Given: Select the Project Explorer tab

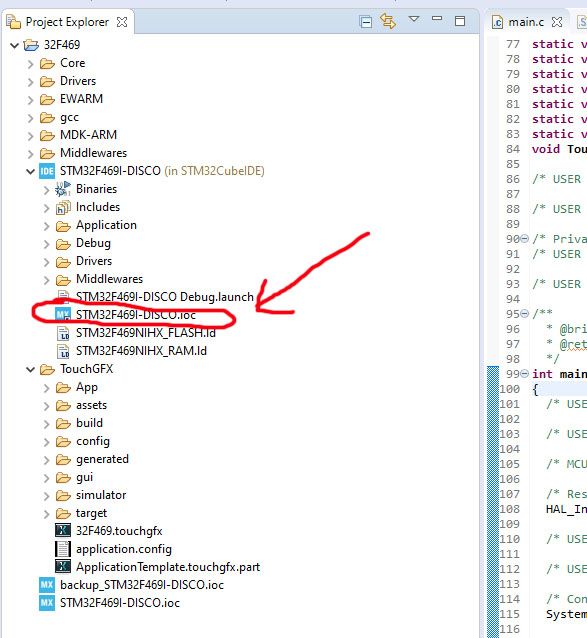Looking at the screenshot, I should (67, 22).
